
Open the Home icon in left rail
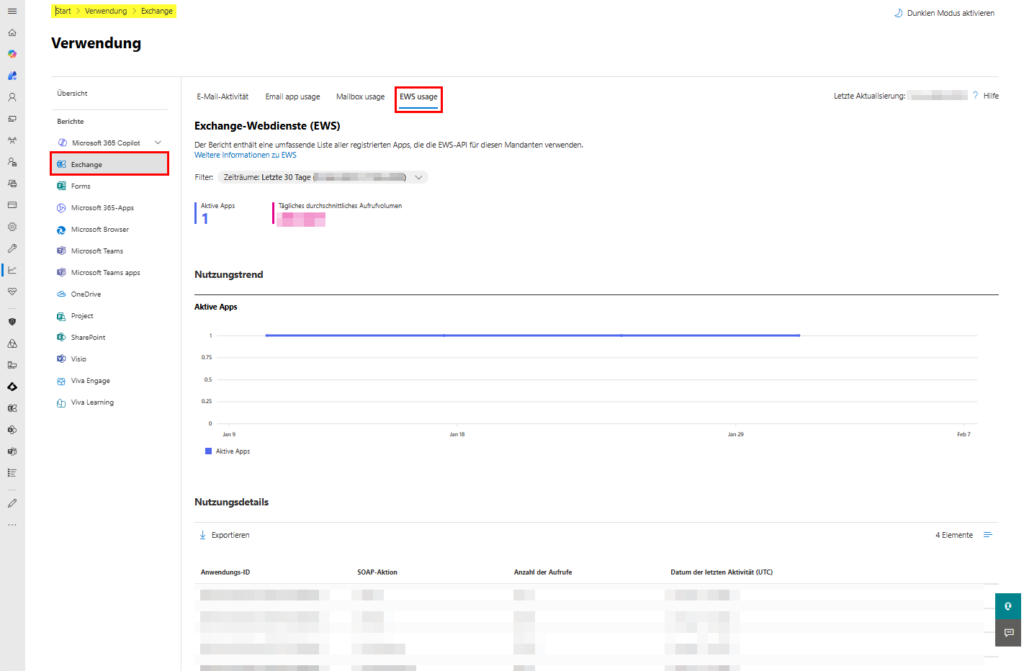[12, 32]
